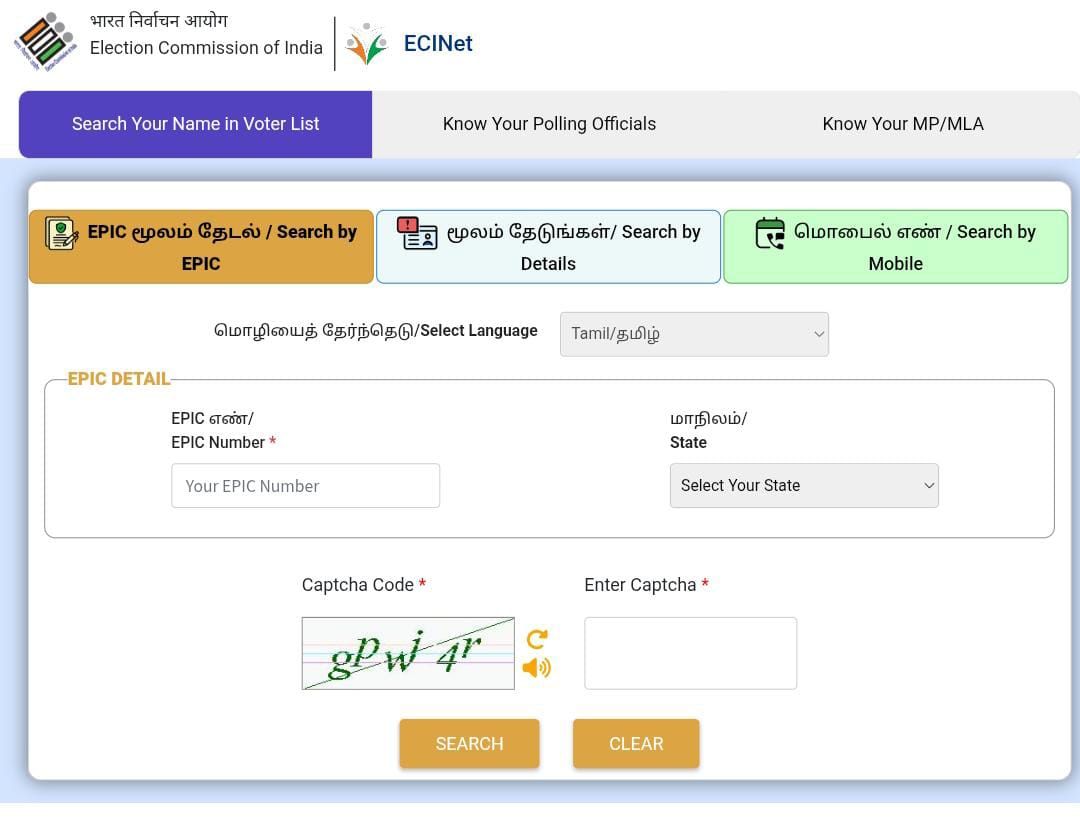This screenshot has width=1080, height=820.
Task: Click the Search by Details ID icon
Action: pyautogui.click(x=417, y=233)
